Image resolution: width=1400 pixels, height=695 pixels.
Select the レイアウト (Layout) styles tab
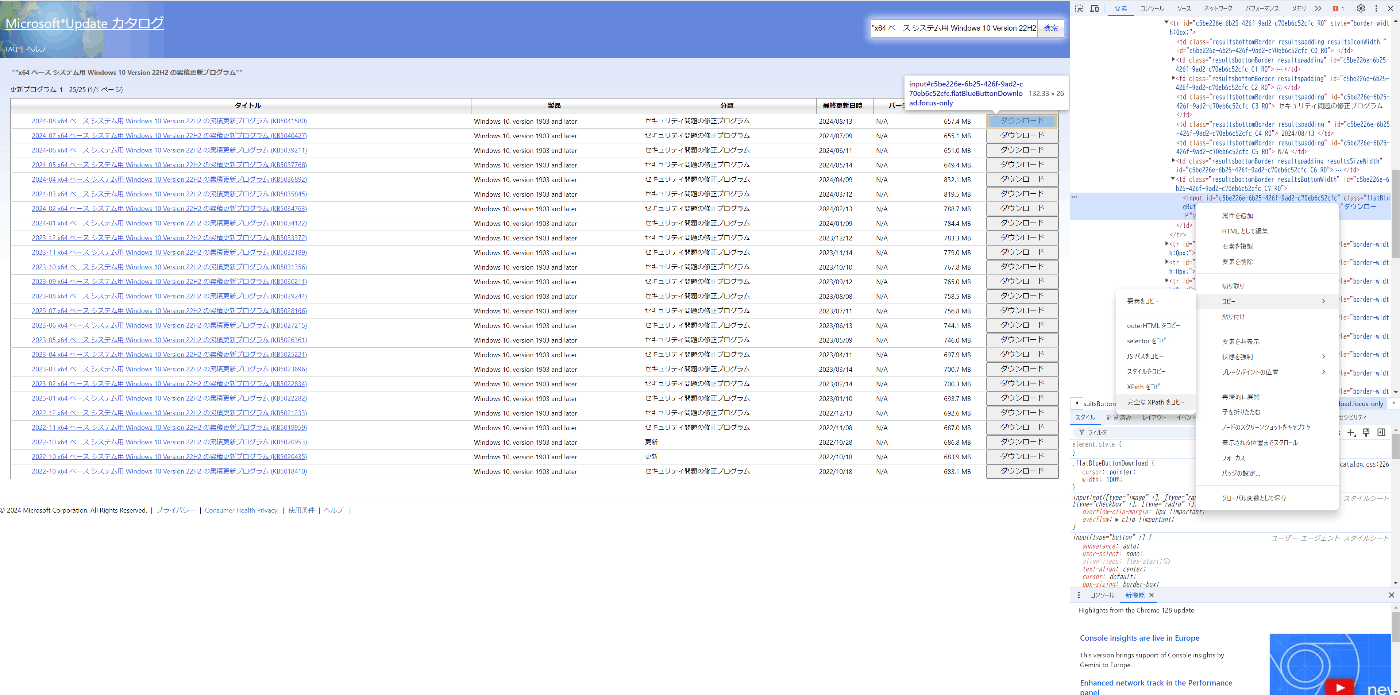1152,417
